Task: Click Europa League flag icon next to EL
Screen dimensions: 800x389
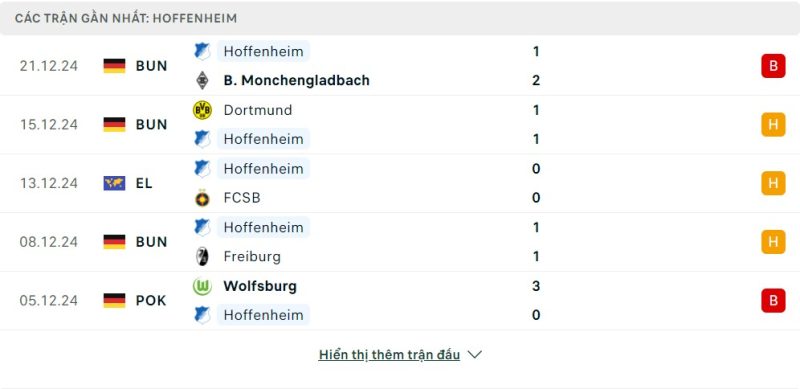Action: [x=114, y=183]
